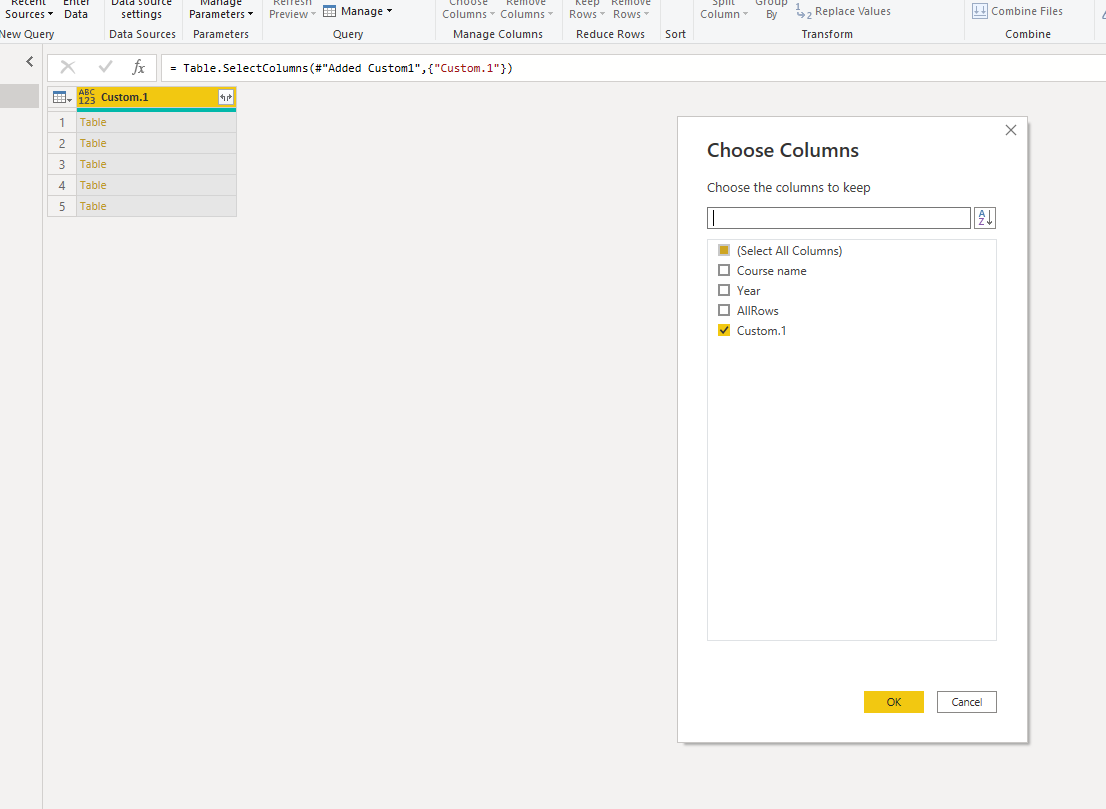Open Recent Sources dropdown

click(29, 9)
